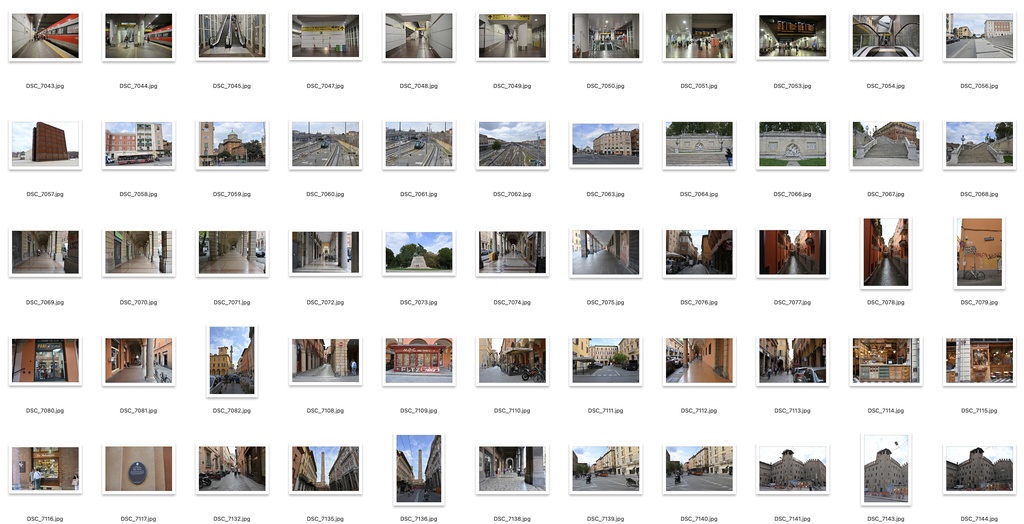This screenshot has width=1024, height=524.
Task: Select the DSC_7077.jpg canal photo
Action: pos(792,252)
